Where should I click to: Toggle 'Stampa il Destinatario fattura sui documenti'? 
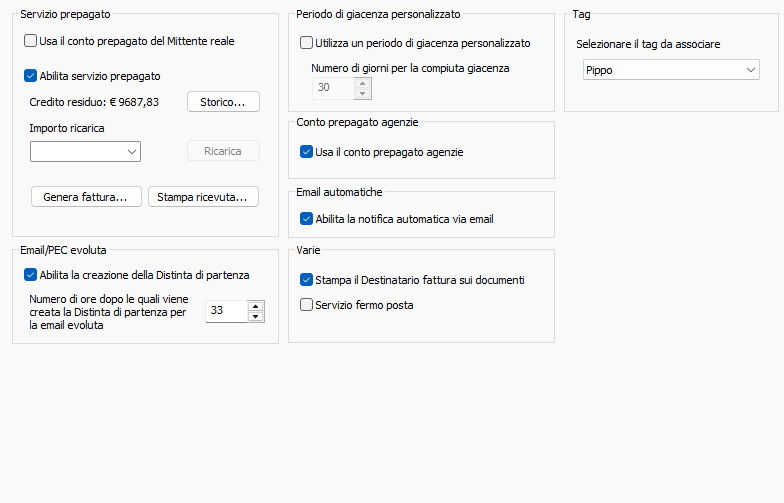click(307, 280)
